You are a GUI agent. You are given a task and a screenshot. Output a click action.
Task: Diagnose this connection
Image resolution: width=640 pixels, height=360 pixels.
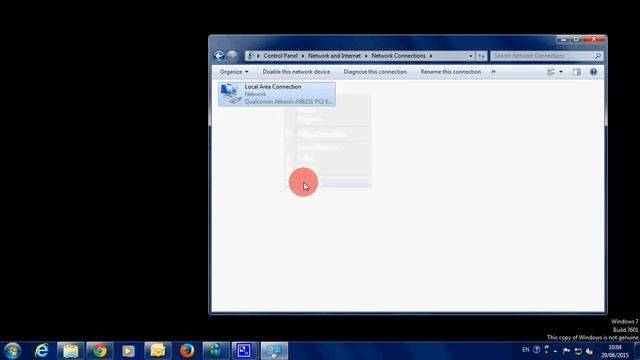(375, 72)
